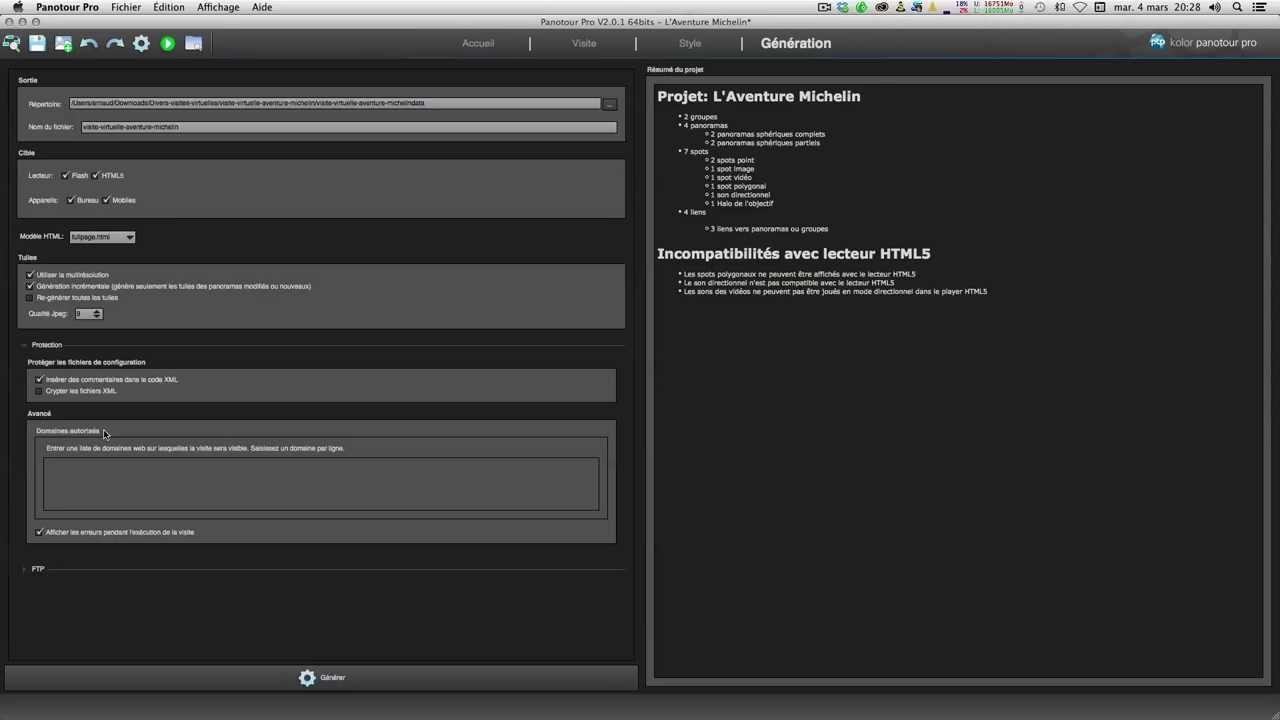This screenshot has height=720, width=1280.
Task: Redo using the toolbar redo arrow
Action: coord(115,43)
